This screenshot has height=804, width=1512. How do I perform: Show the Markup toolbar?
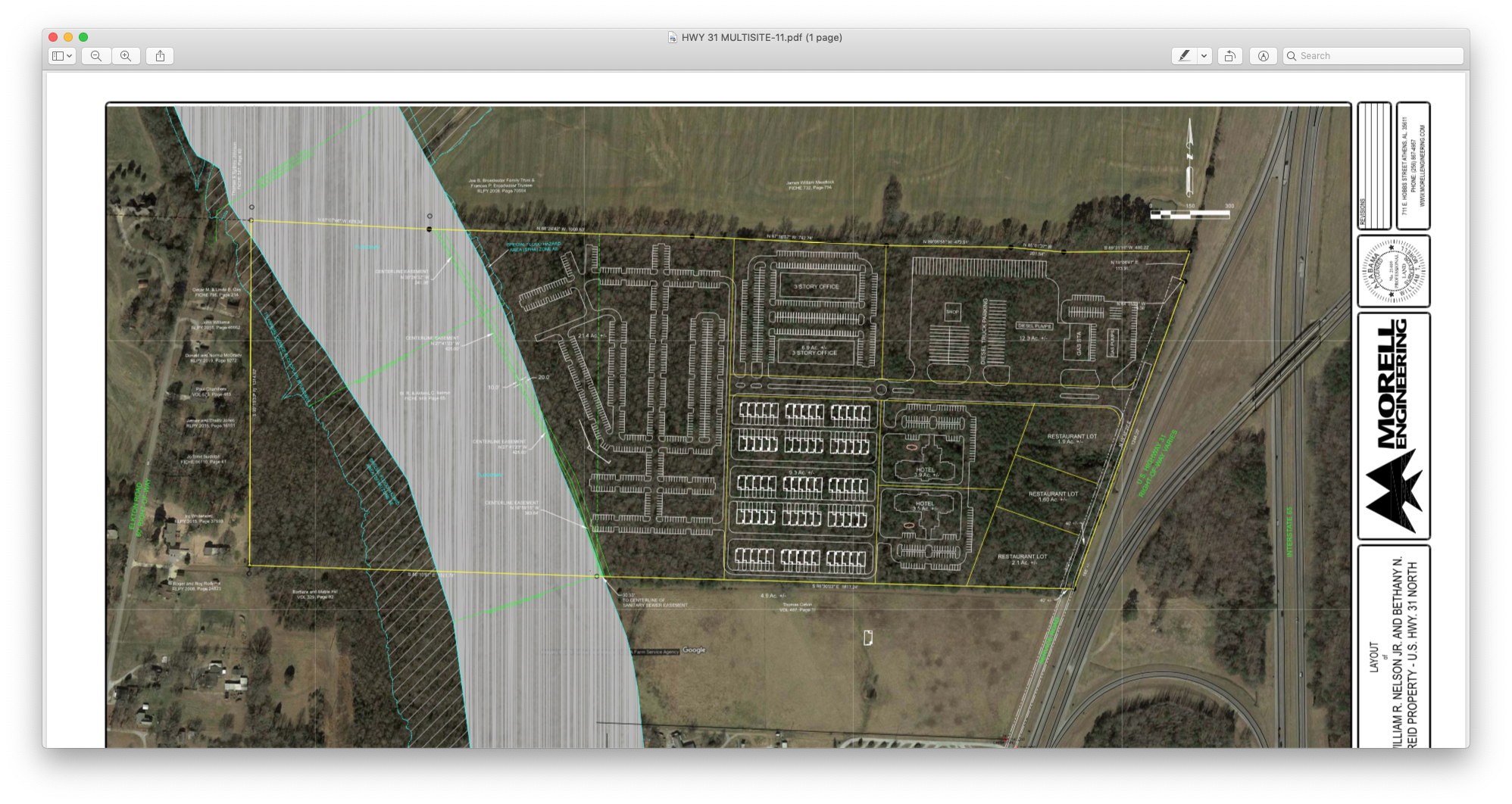point(1263,56)
